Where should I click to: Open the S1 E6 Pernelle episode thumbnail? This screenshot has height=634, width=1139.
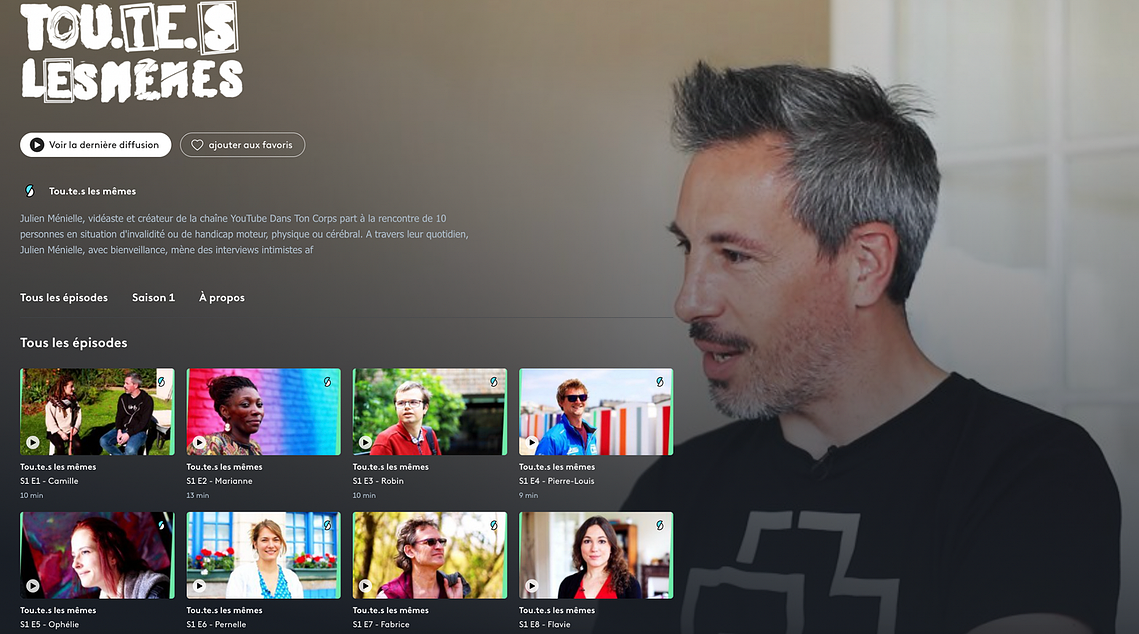coord(264,556)
